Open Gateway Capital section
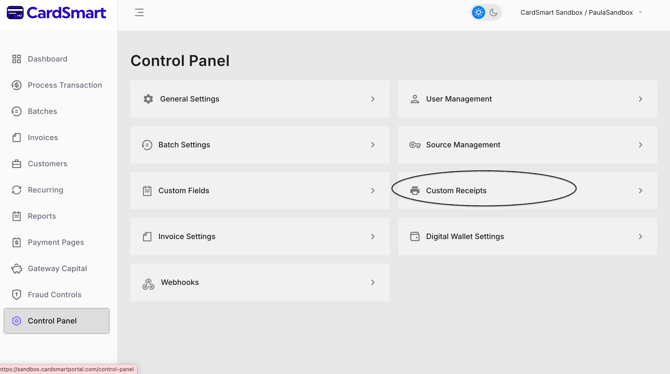This screenshot has height=374, width=670. click(57, 268)
